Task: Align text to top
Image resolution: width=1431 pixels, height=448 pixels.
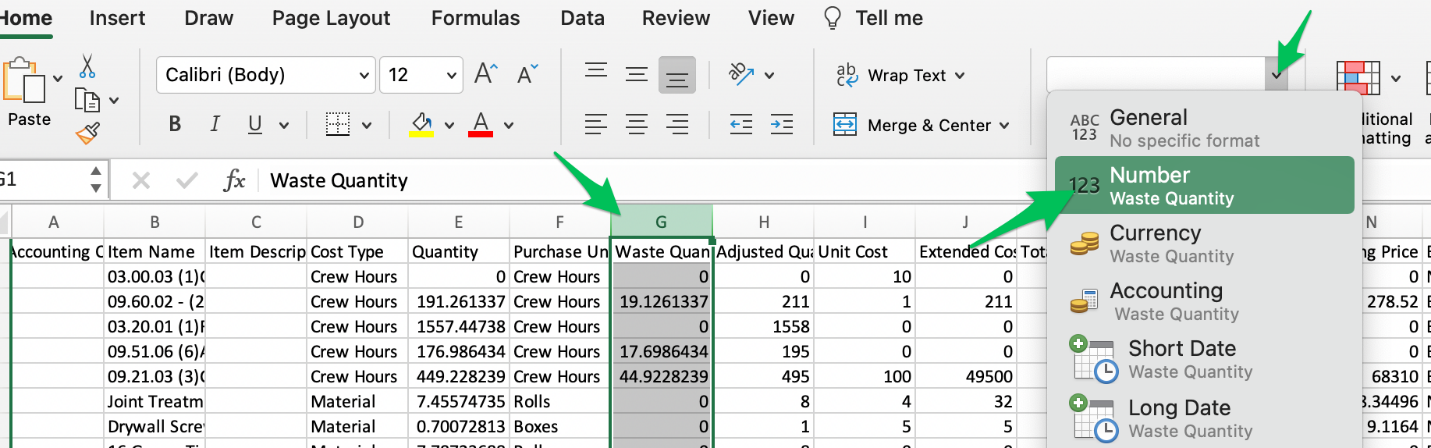Action: [x=597, y=71]
